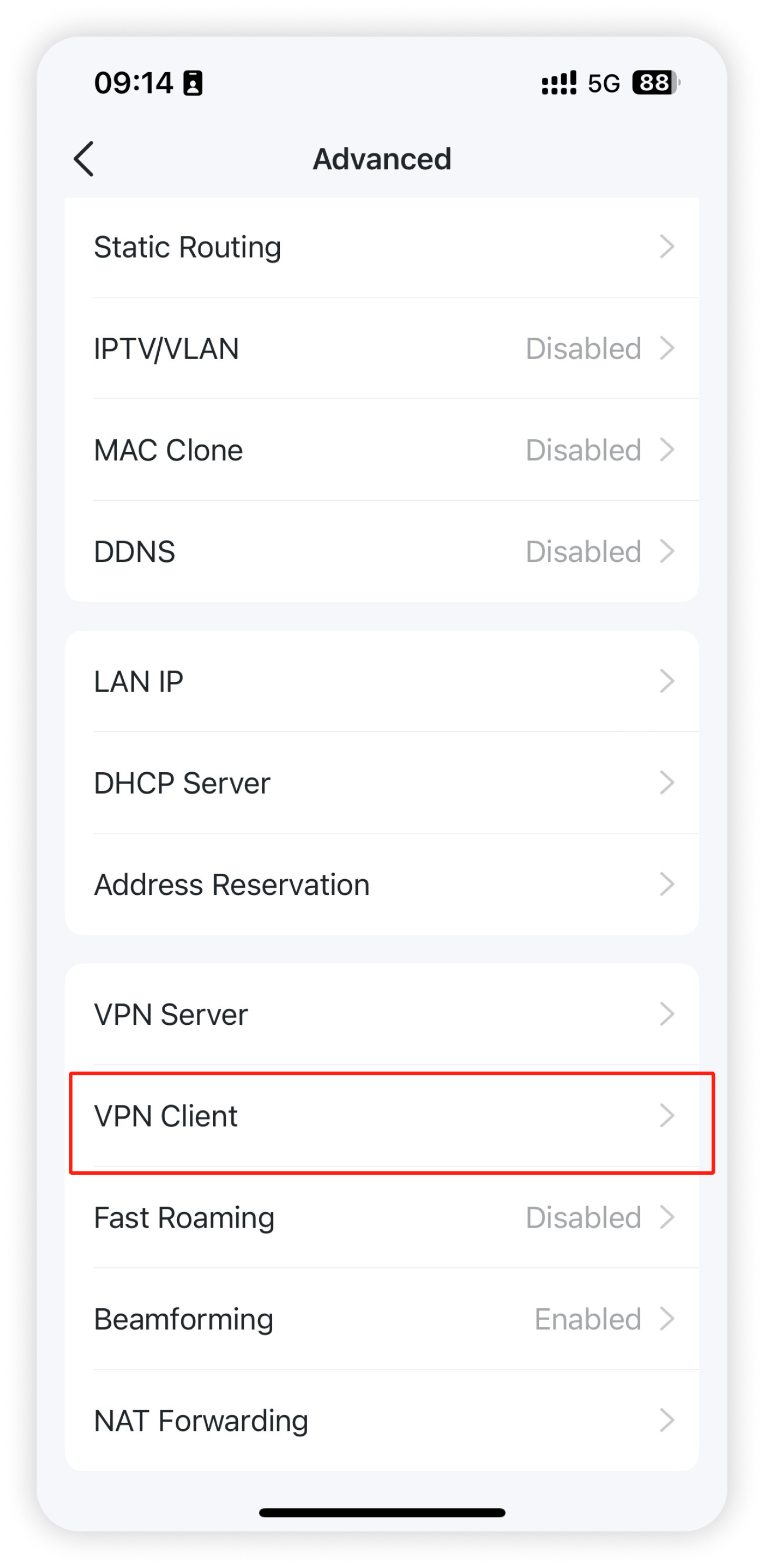Viewport: 764px width, 1568px height.
Task: Open NAT Forwarding settings
Action: [382, 1421]
